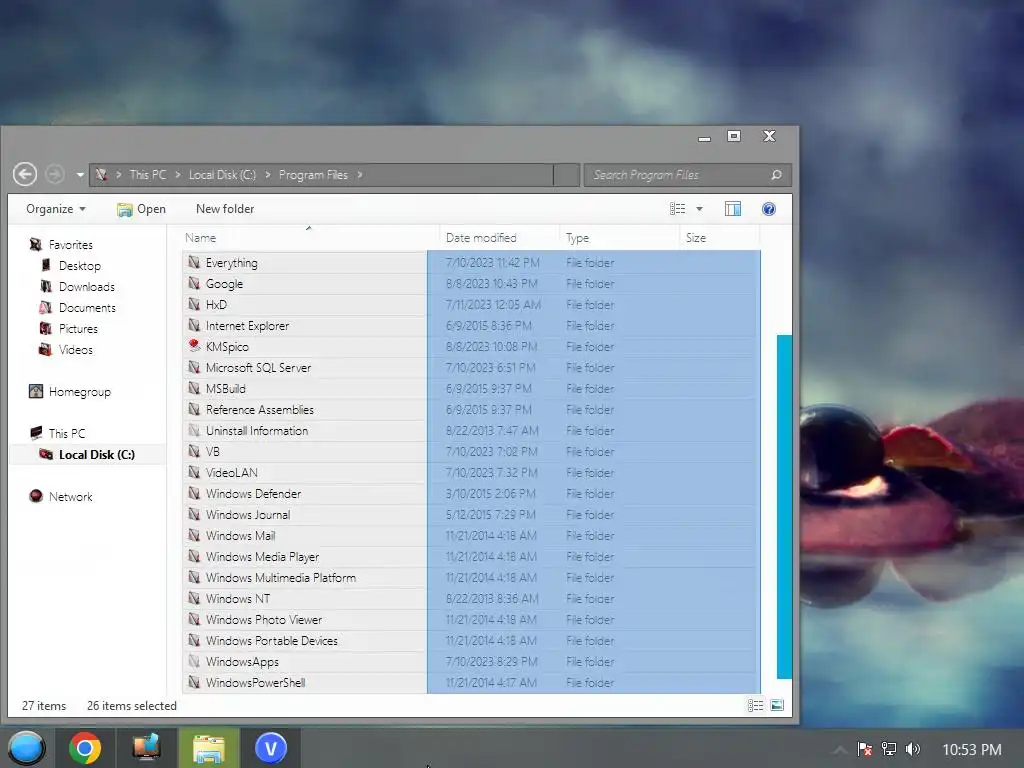Switch to large icons view in status bar
This screenshot has width=1024, height=768.
[x=776, y=705]
